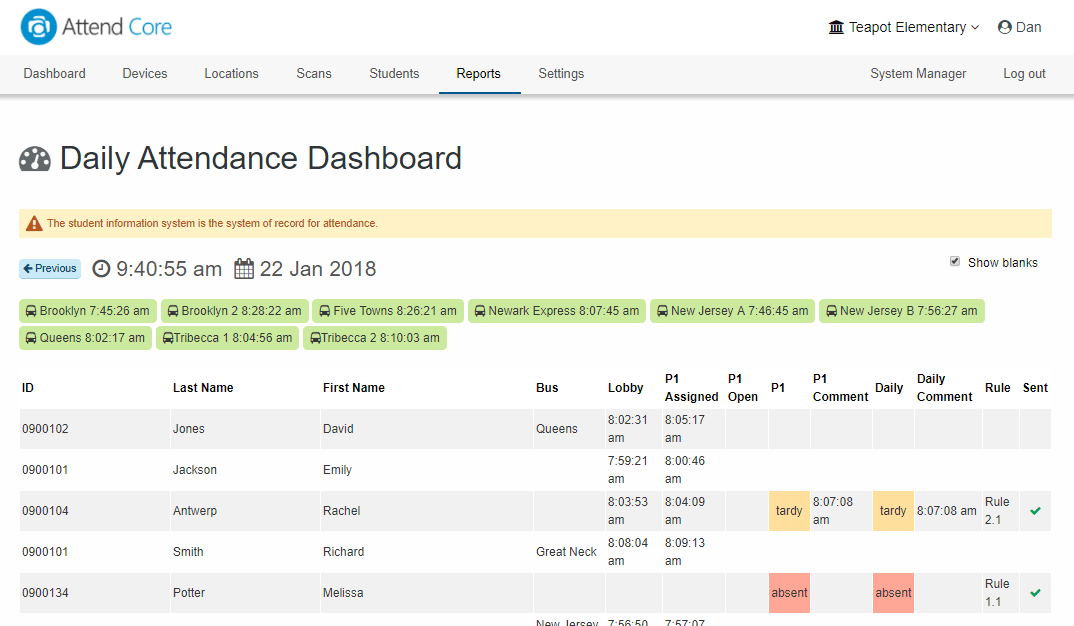Click the Previous day button
This screenshot has width=1074, height=626.
[x=50, y=268]
